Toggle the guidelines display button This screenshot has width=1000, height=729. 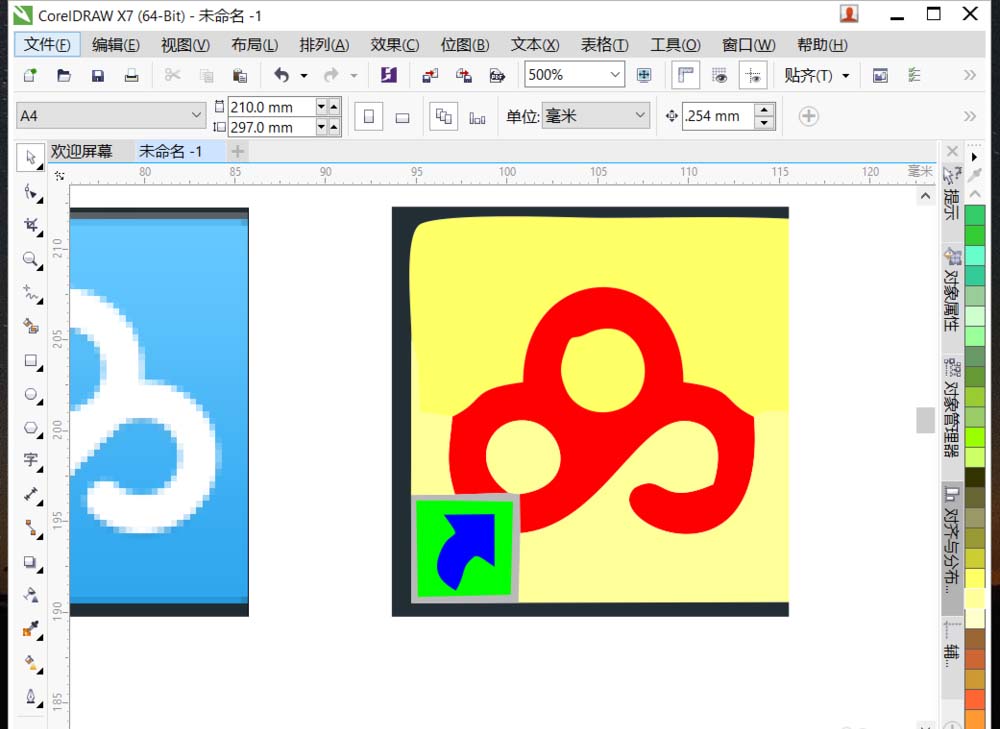click(753, 75)
